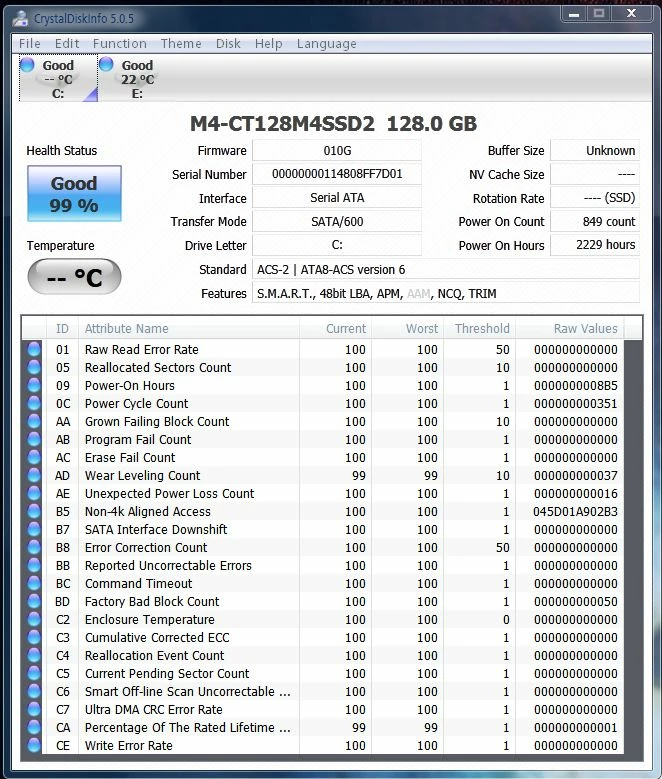
Task: Click the Rotation Rate field showing (SSD)
Action: click(594, 198)
